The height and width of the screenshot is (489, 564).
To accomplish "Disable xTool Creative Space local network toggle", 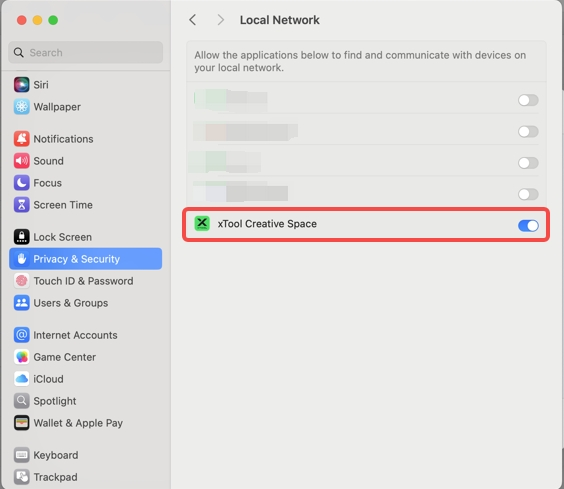I will click(x=528, y=226).
